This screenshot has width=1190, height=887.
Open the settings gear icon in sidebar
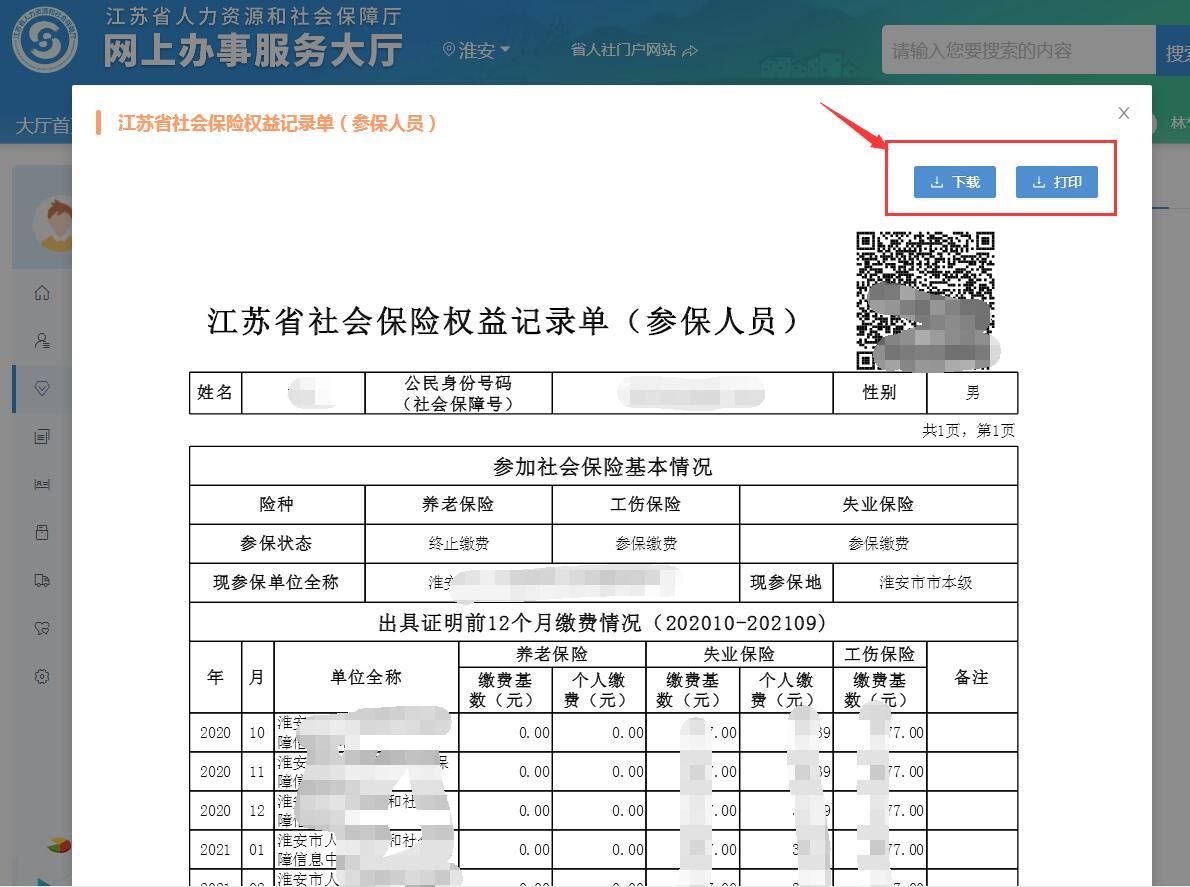[42, 677]
